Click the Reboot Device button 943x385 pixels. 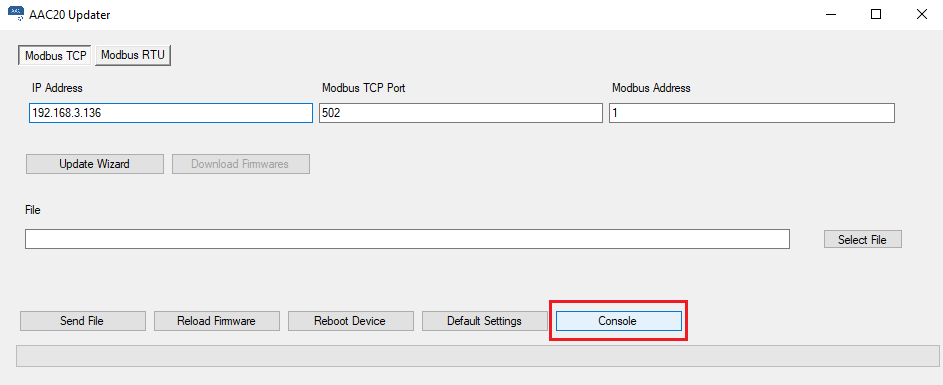(x=351, y=321)
